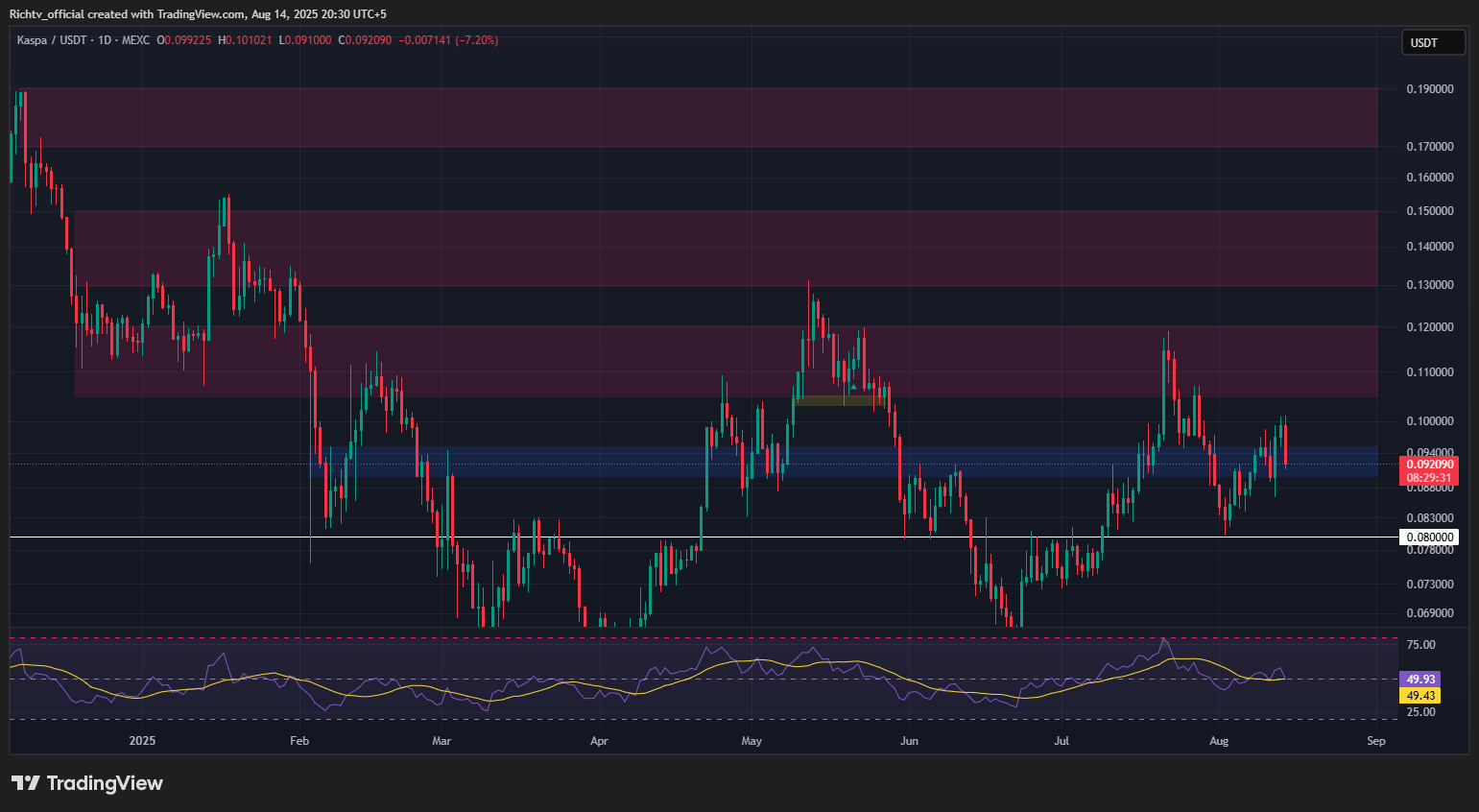Screen dimensions: 1479x812
Task: Click the MEXC exchange label in legend
Action: click(x=135, y=40)
